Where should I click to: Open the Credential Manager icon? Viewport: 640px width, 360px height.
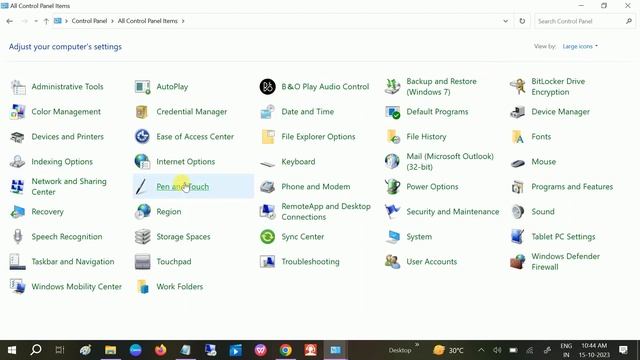tap(142, 112)
